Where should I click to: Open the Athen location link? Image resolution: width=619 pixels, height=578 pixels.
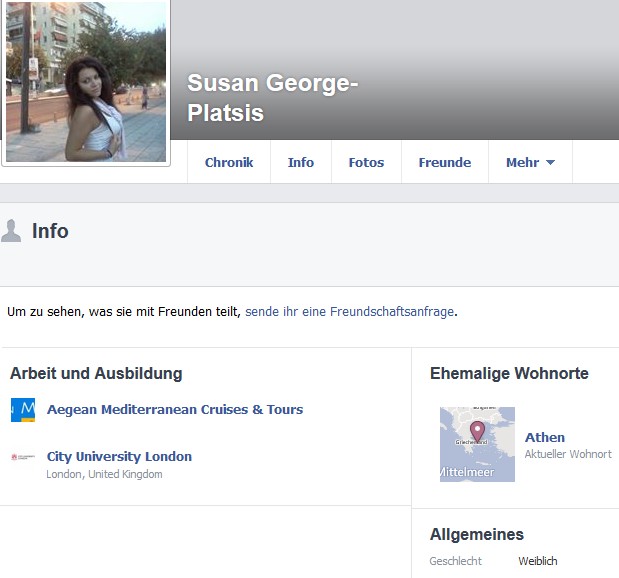click(545, 437)
